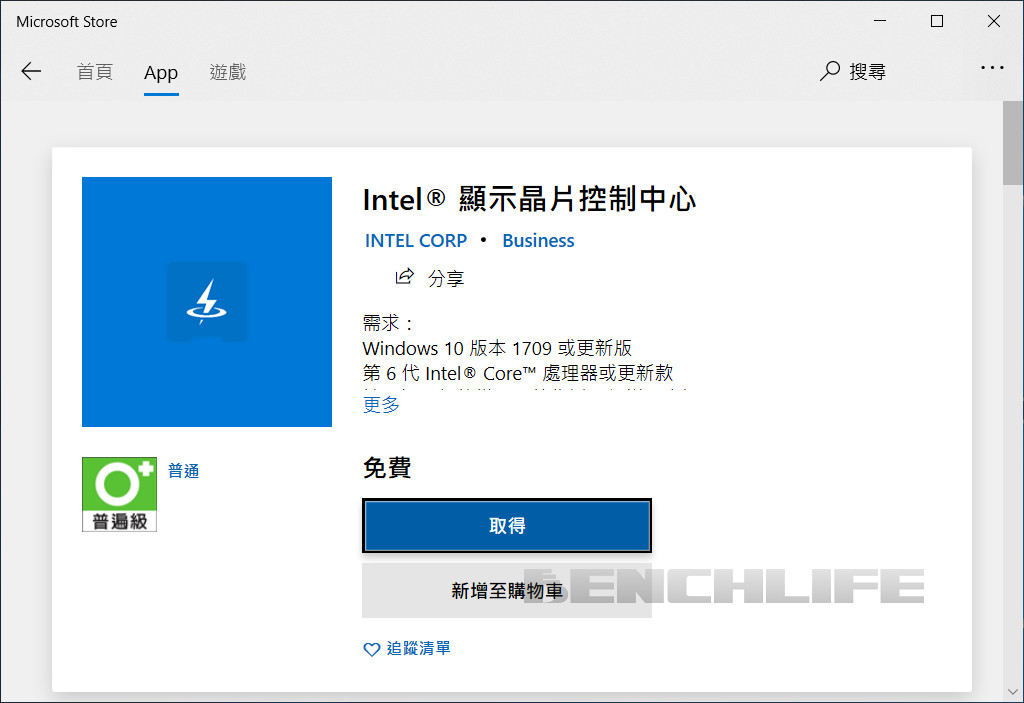Click the 搜尋 label text
This screenshot has height=703, width=1024.
click(867, 71)
